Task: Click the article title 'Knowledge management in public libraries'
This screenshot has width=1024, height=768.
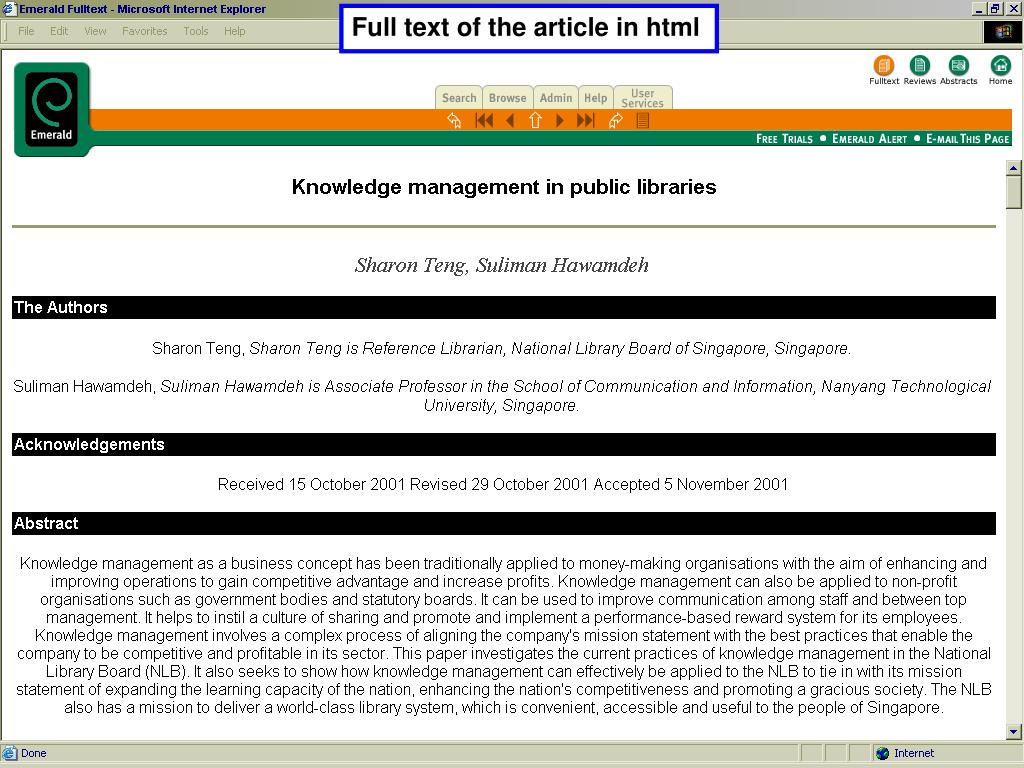Action: [x=504, y=187]
